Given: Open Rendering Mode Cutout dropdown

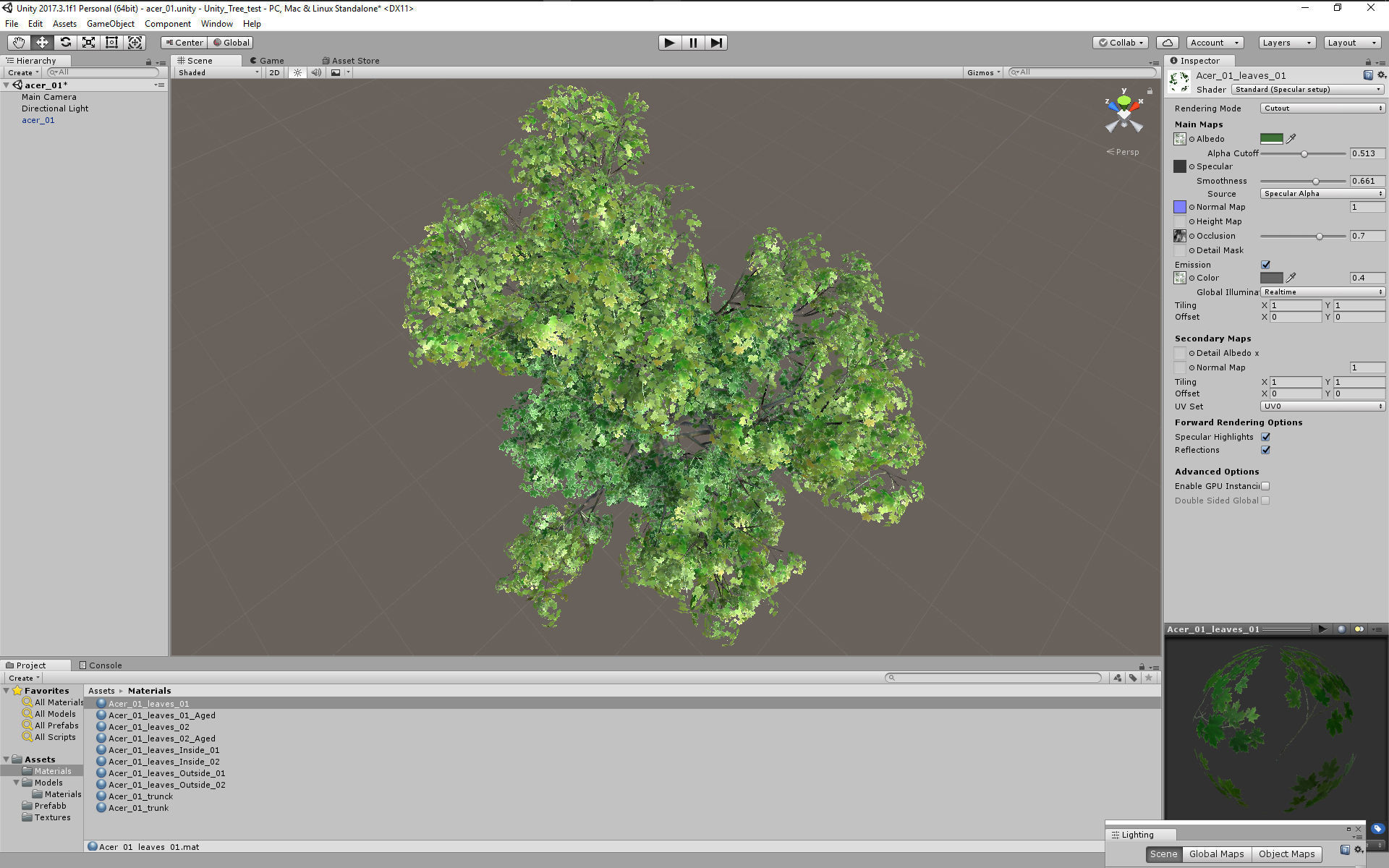Looking at the screenshot, I should coord(1322,109).
